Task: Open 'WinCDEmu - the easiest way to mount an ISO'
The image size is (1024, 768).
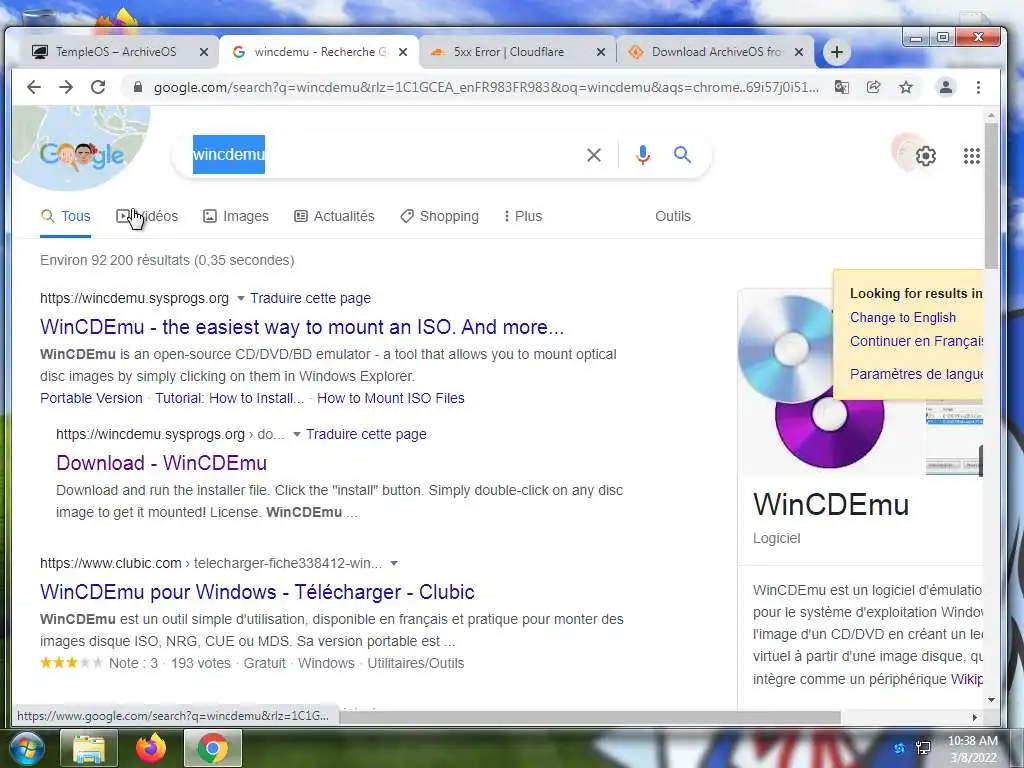Action: 302,327
